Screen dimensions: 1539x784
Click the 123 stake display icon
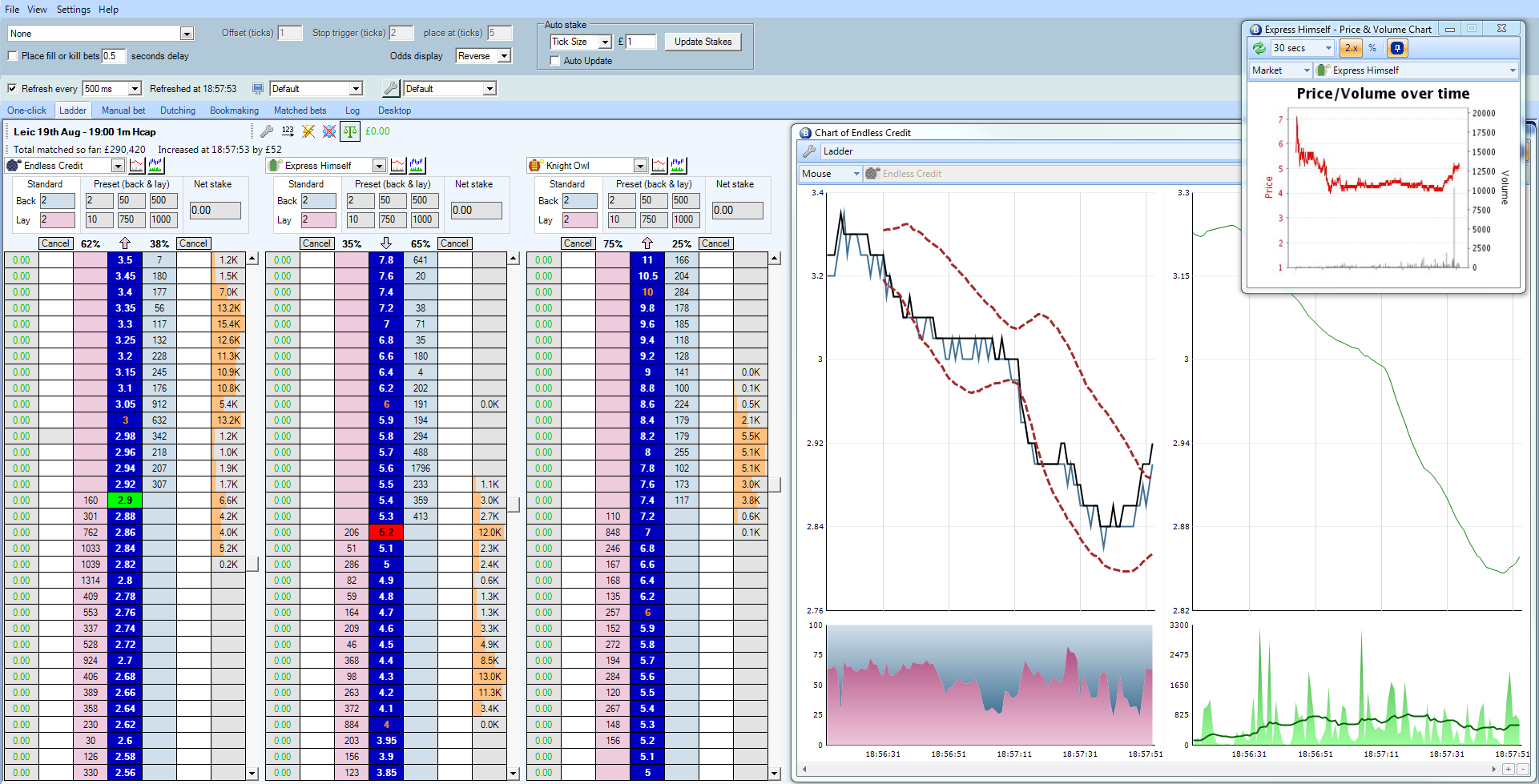(x=288, y=131)
